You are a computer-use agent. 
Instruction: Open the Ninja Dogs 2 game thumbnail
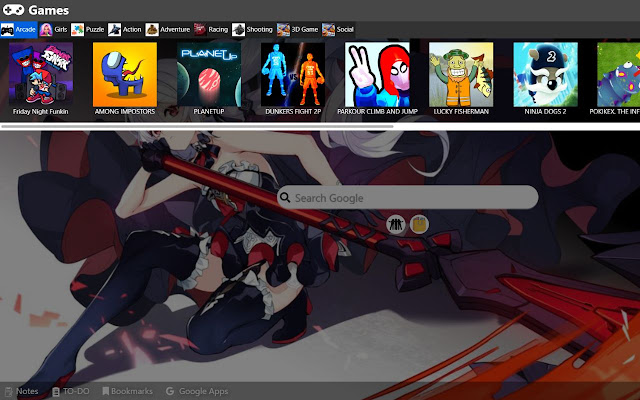click(545, 74)
